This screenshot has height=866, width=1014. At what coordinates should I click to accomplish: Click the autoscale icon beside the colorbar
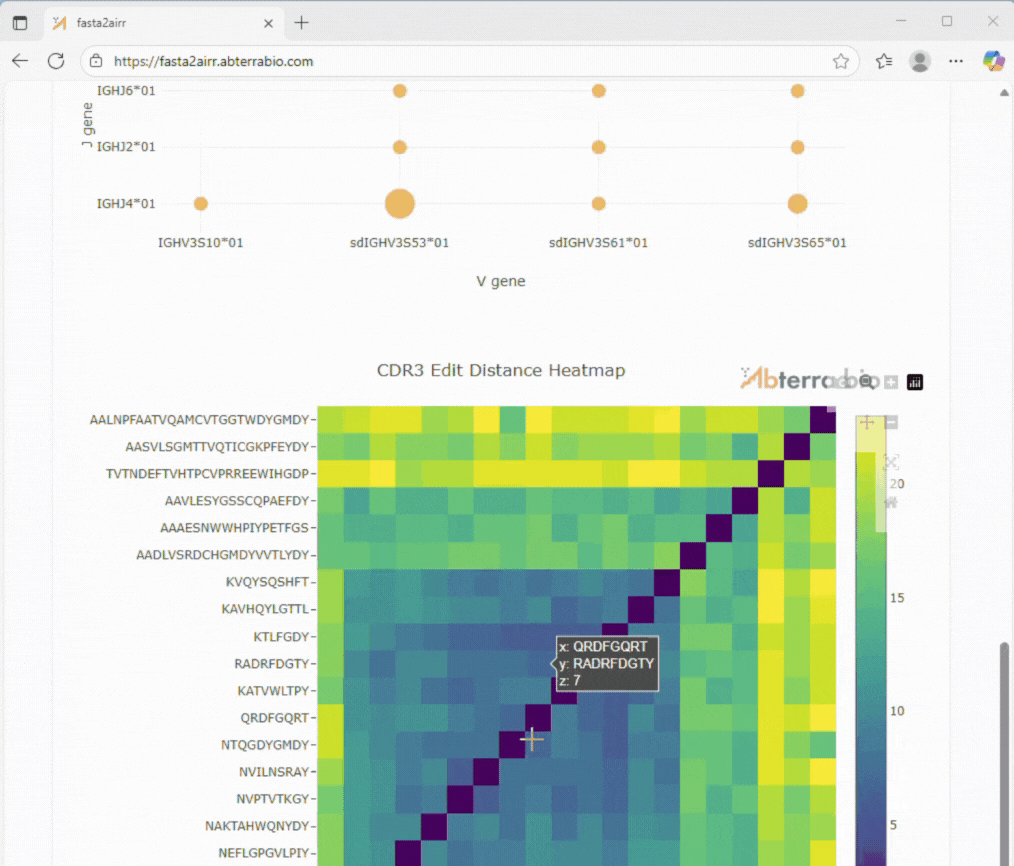(x=891, y=461)
